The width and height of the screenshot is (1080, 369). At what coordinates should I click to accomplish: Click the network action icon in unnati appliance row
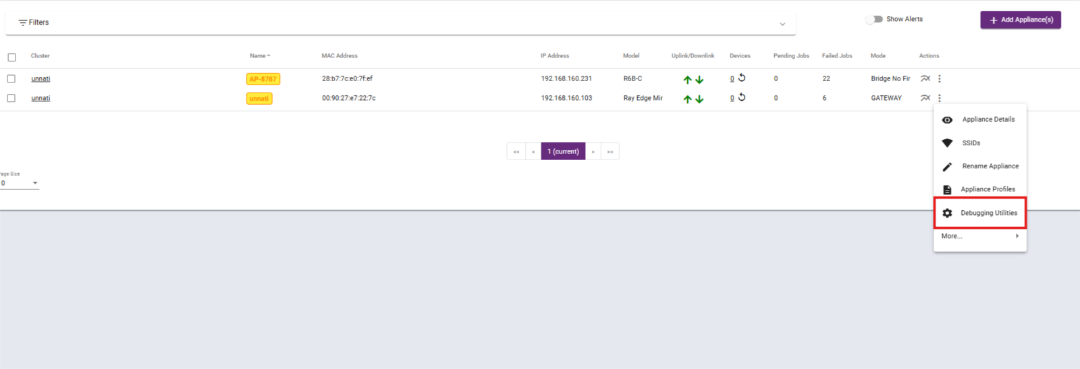click(925, 98)
